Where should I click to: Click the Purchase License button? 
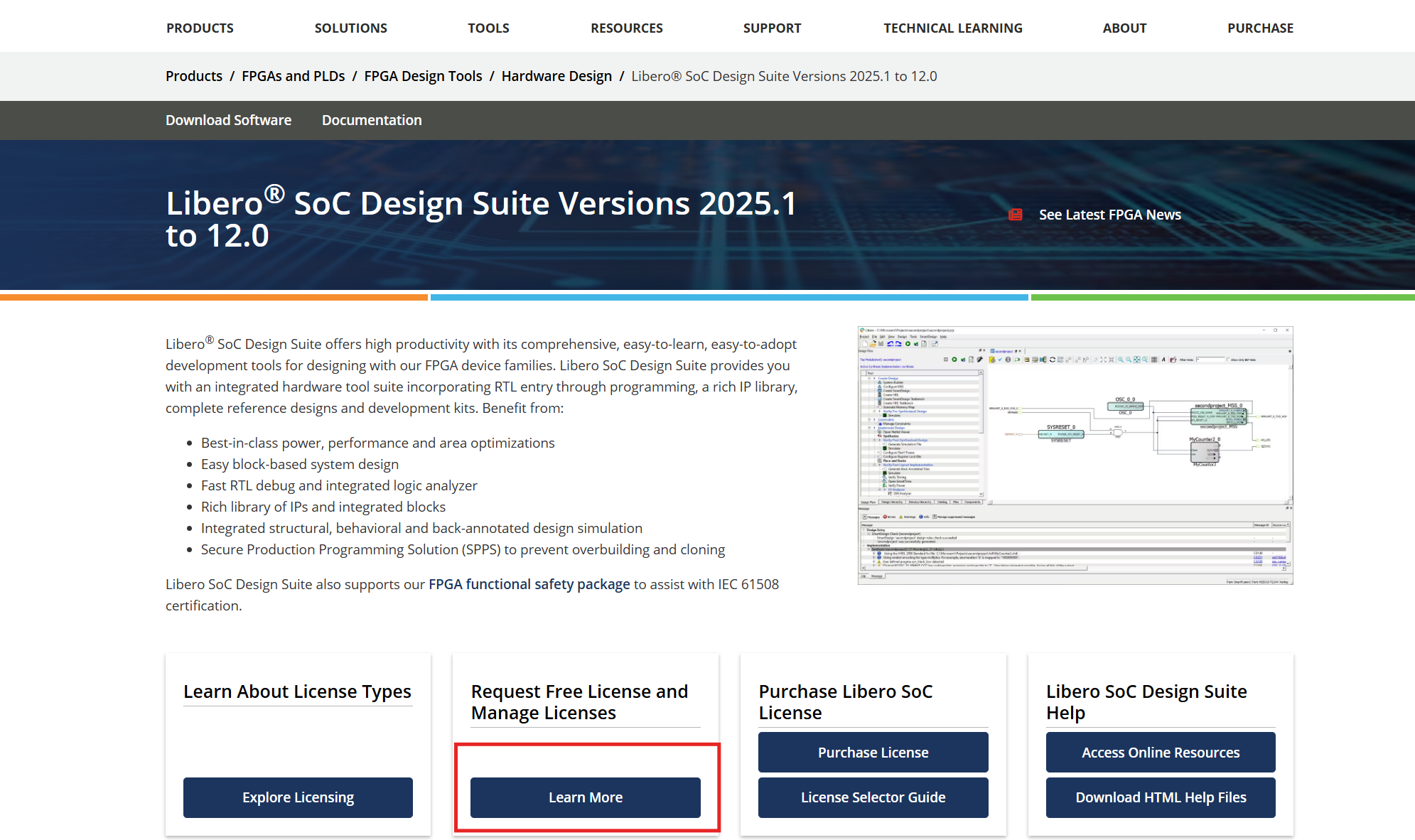pyautogui.click(x=873, y=752)
